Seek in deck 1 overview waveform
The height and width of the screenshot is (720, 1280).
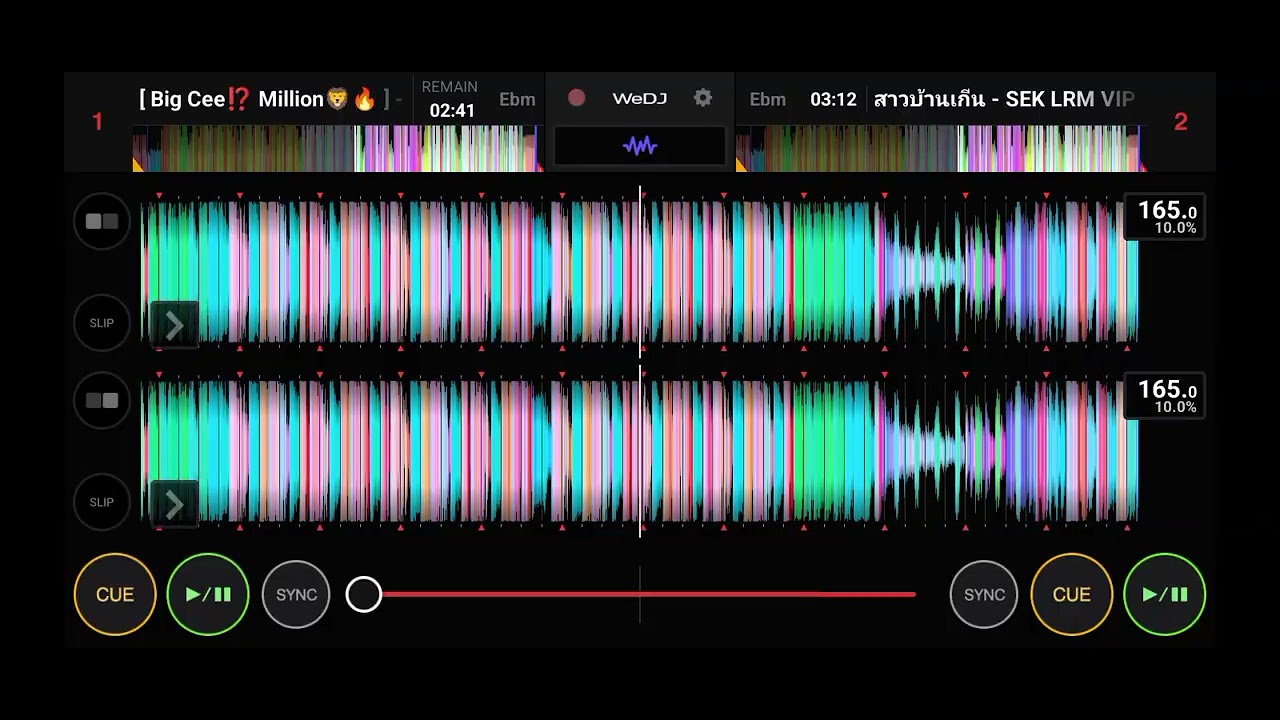click(337, 148)
